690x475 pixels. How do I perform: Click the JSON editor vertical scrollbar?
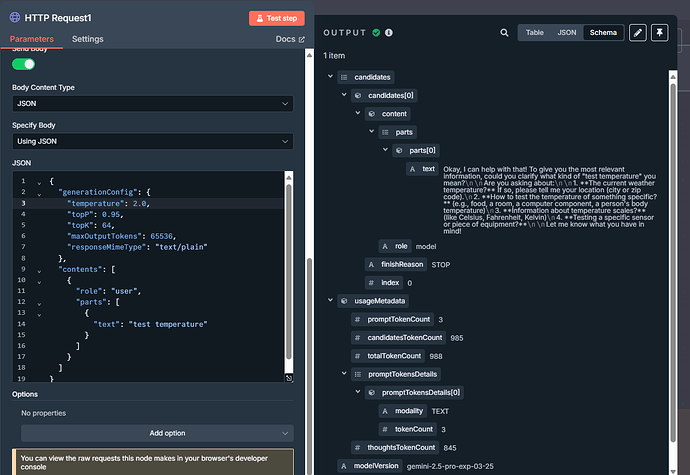tap(289, 271)
